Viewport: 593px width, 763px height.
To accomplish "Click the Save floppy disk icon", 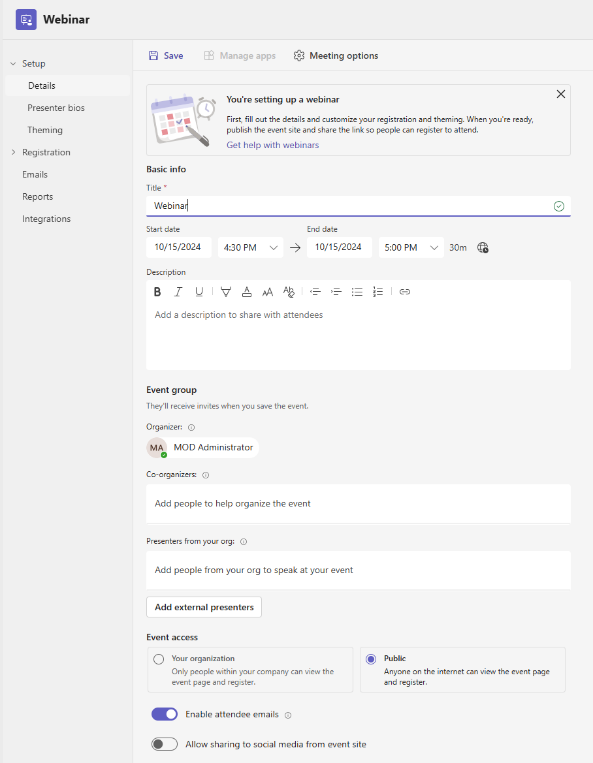I will tap(153, 55).
